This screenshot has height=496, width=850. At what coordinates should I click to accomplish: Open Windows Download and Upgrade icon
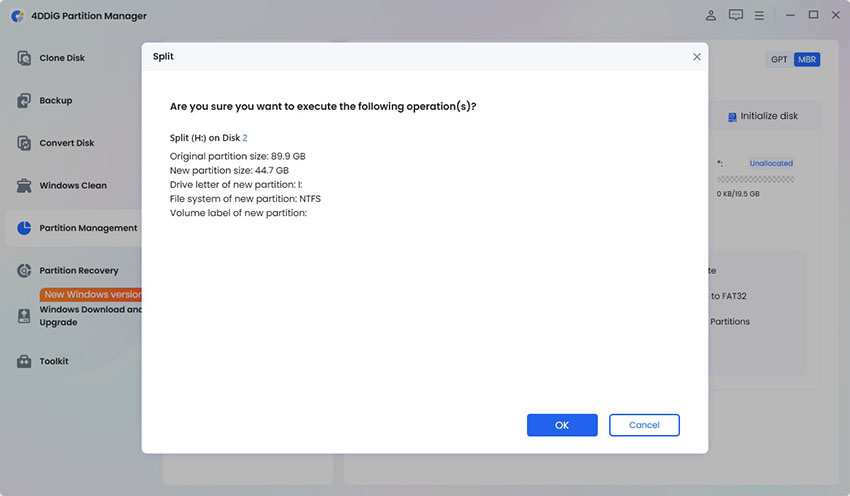[x=24, y=316]
